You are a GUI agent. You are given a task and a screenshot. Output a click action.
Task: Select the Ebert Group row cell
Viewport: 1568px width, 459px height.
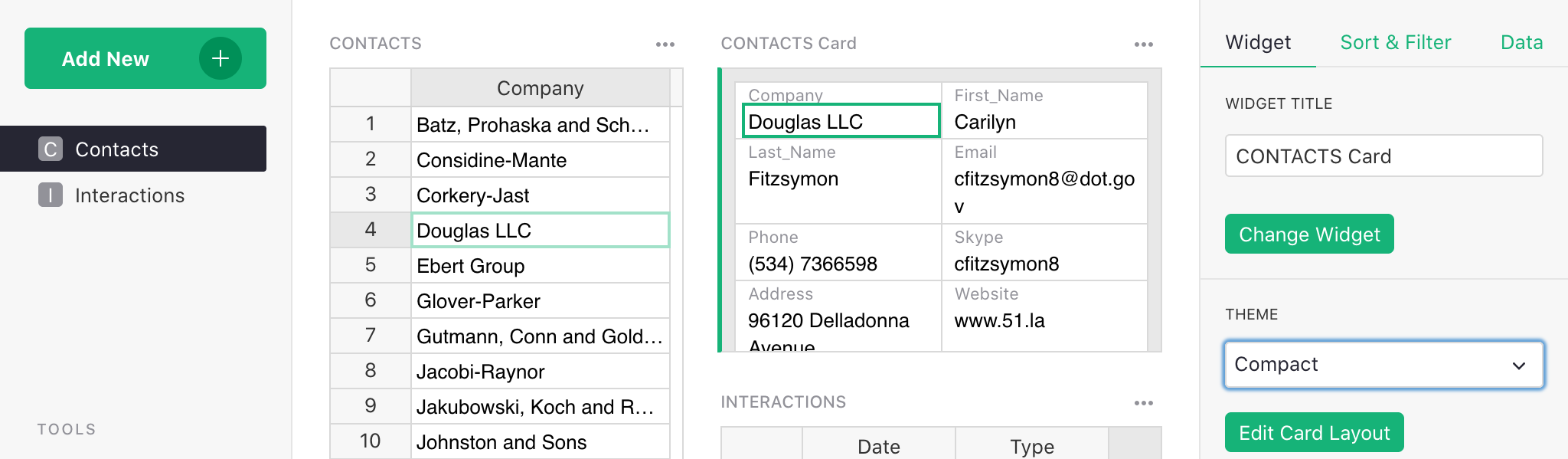[540, 266]
